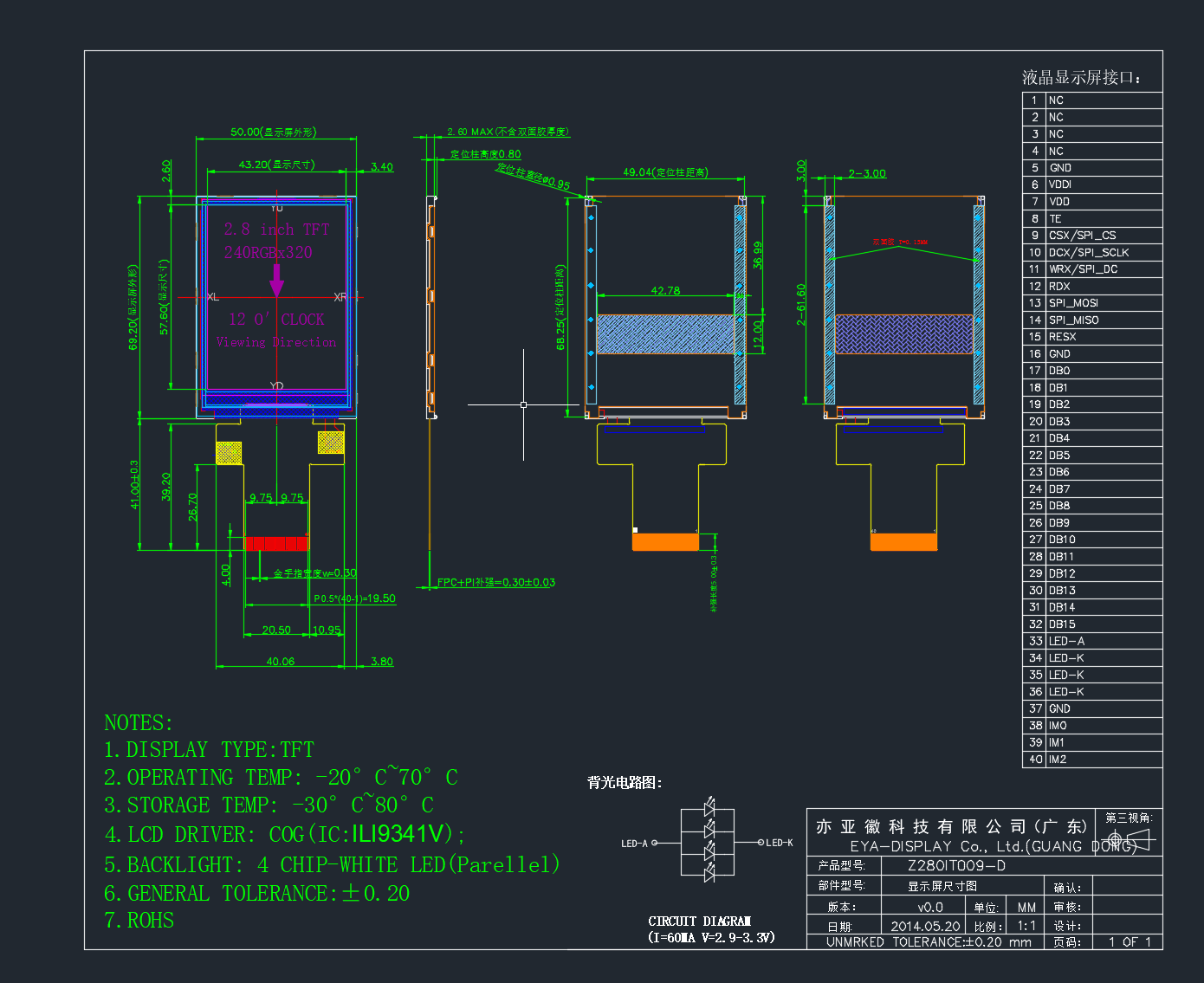Viewport: 1204px width, 983px height.
Task: Select the GENERAL TOLERANCE note
Action: point(256,893)
